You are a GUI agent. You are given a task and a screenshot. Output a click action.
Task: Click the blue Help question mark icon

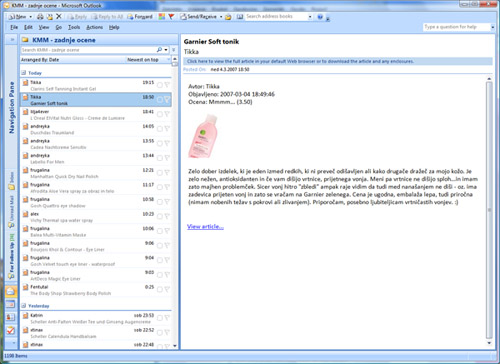pos(320,16)
